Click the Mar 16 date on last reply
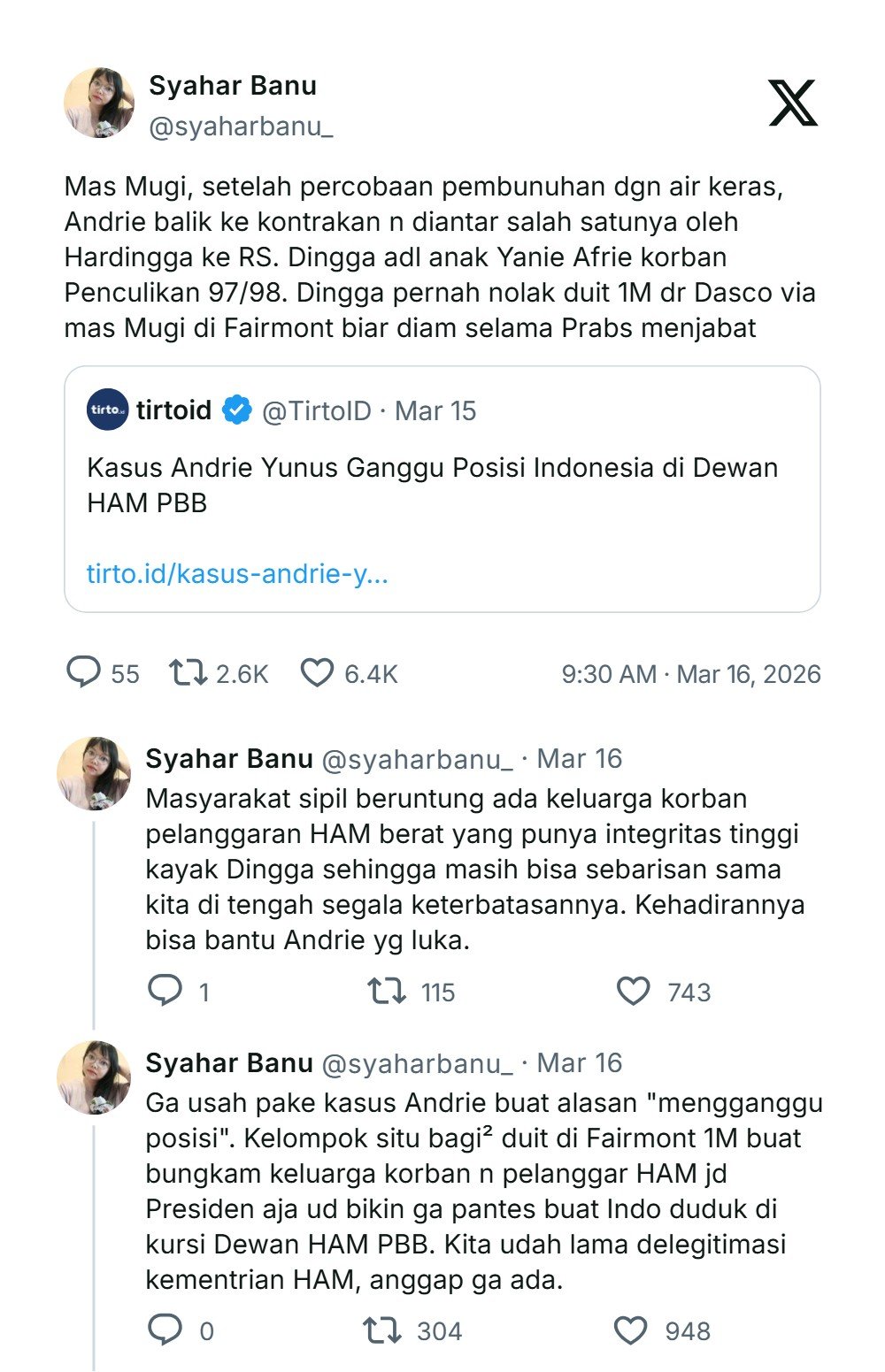The height and width of the screenshot is (1372, 885). (580, 1062)
